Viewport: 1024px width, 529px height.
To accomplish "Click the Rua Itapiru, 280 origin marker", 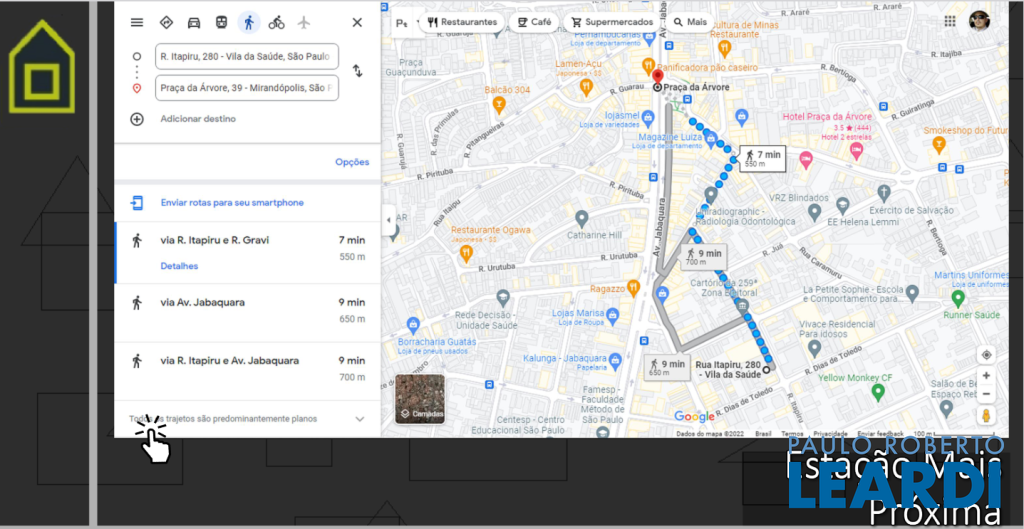I will (x=767, y=369).
